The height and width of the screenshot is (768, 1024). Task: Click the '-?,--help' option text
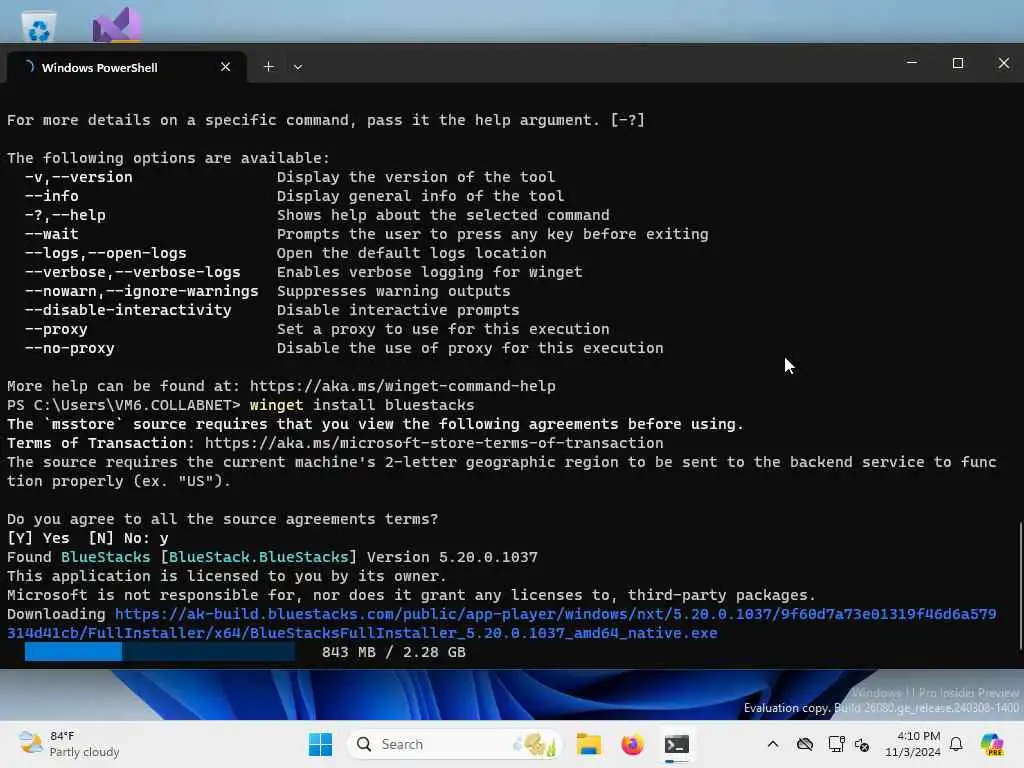pos(65,215)
